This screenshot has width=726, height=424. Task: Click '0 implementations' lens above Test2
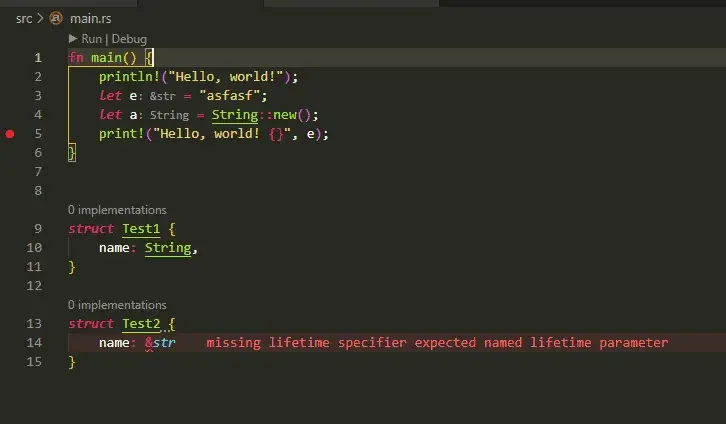click(117, 305)
